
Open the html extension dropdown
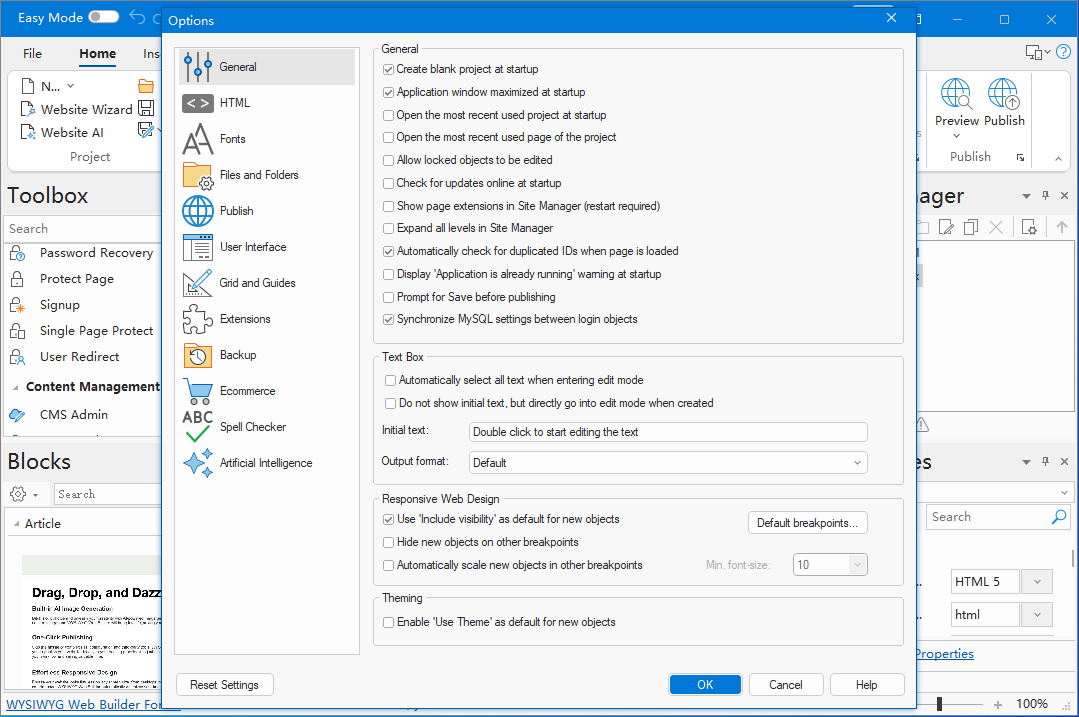pyautogui.click(x=1037, y=615)
